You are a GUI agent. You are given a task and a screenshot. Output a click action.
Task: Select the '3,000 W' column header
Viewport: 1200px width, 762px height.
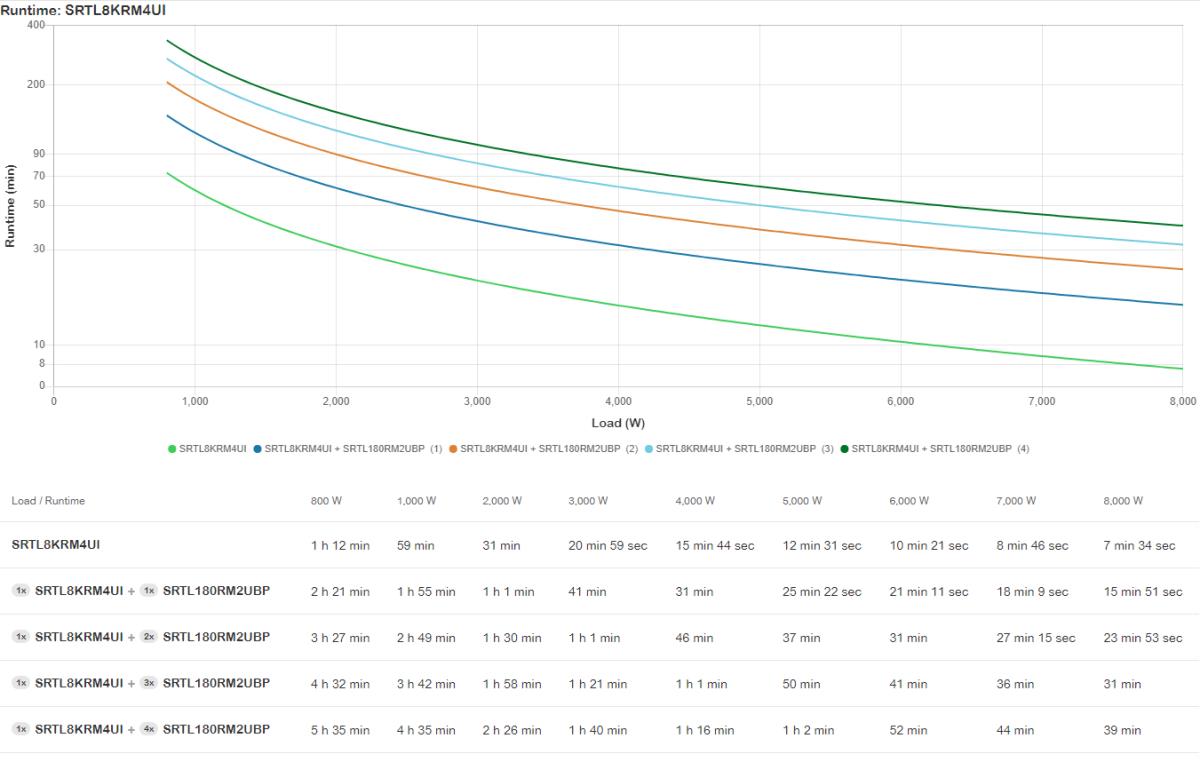(588, 501)
